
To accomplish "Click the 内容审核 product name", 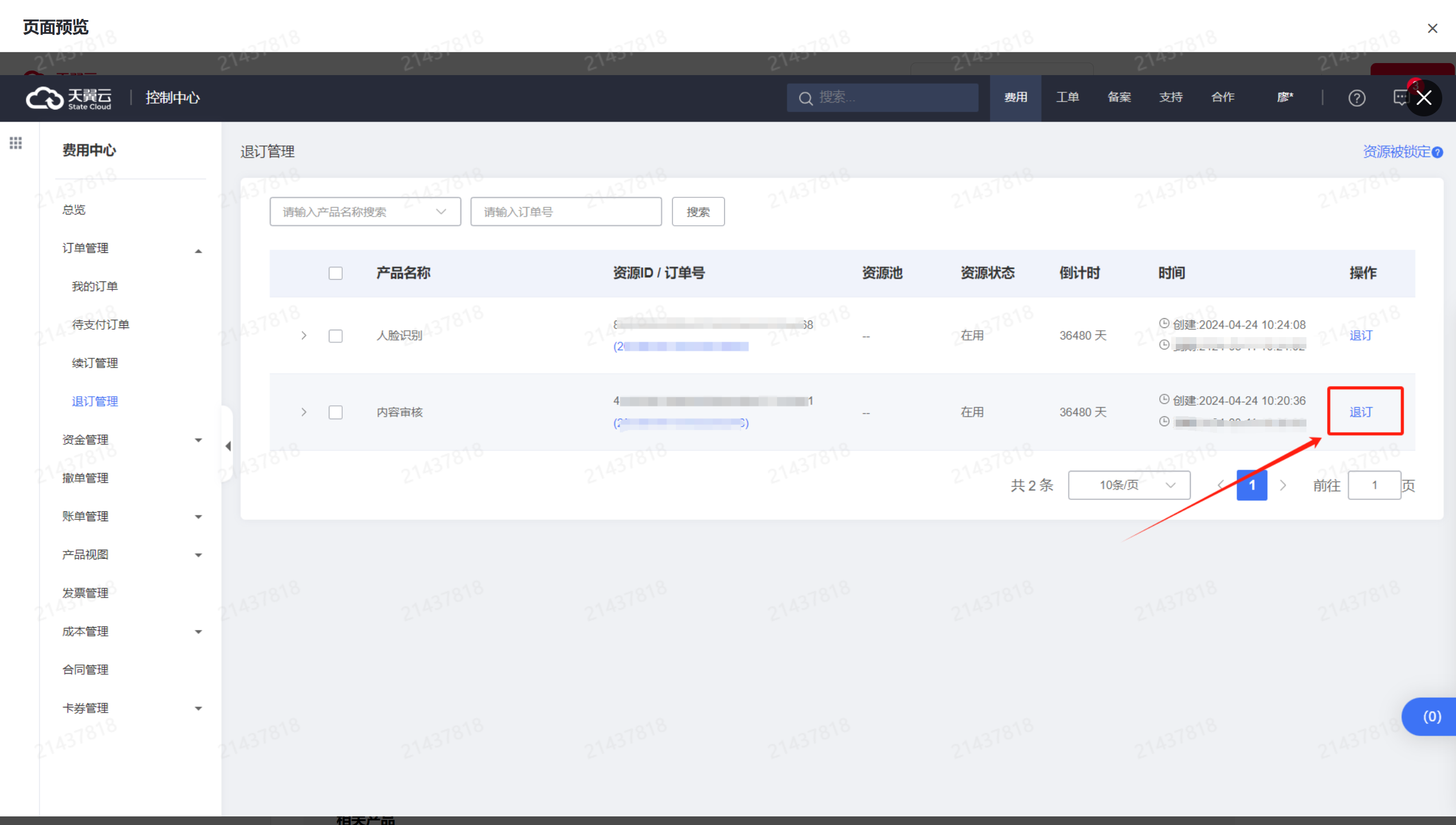I will (x=399, y=412).
